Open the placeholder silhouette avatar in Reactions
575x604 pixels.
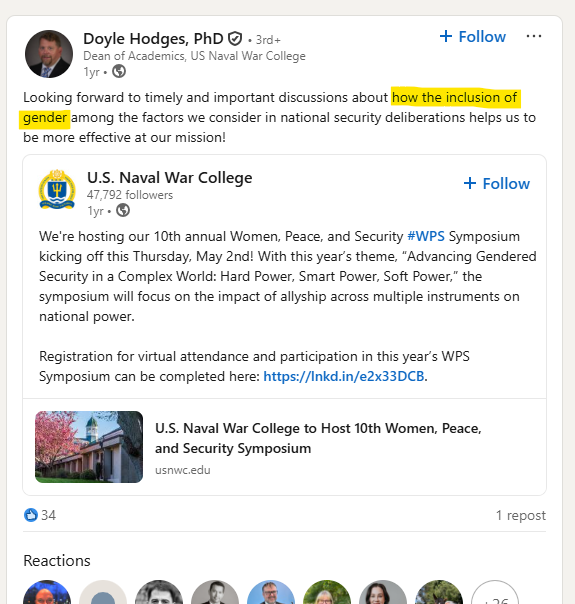pos(103,592)
